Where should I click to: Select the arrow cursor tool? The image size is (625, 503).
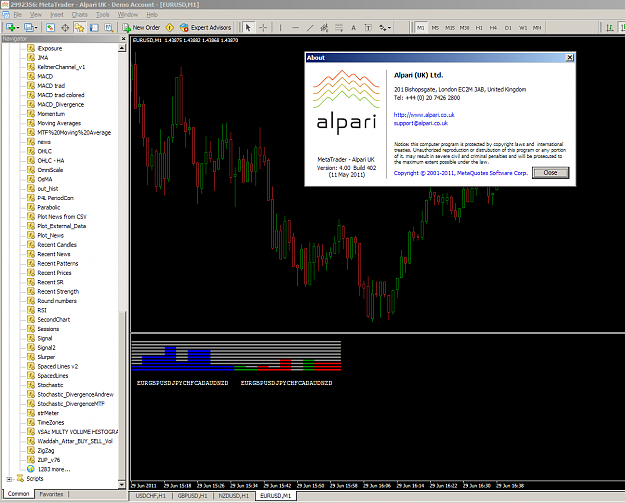click(x=248, y=28)
